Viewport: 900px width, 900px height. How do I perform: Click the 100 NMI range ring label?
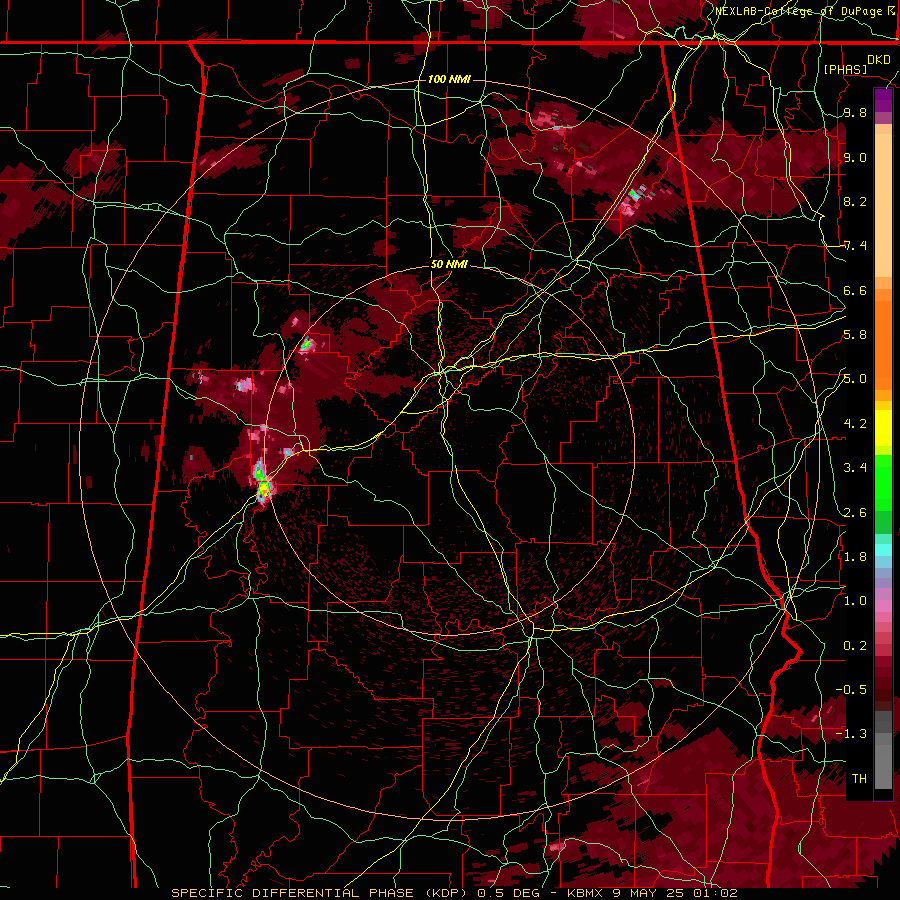449,79
